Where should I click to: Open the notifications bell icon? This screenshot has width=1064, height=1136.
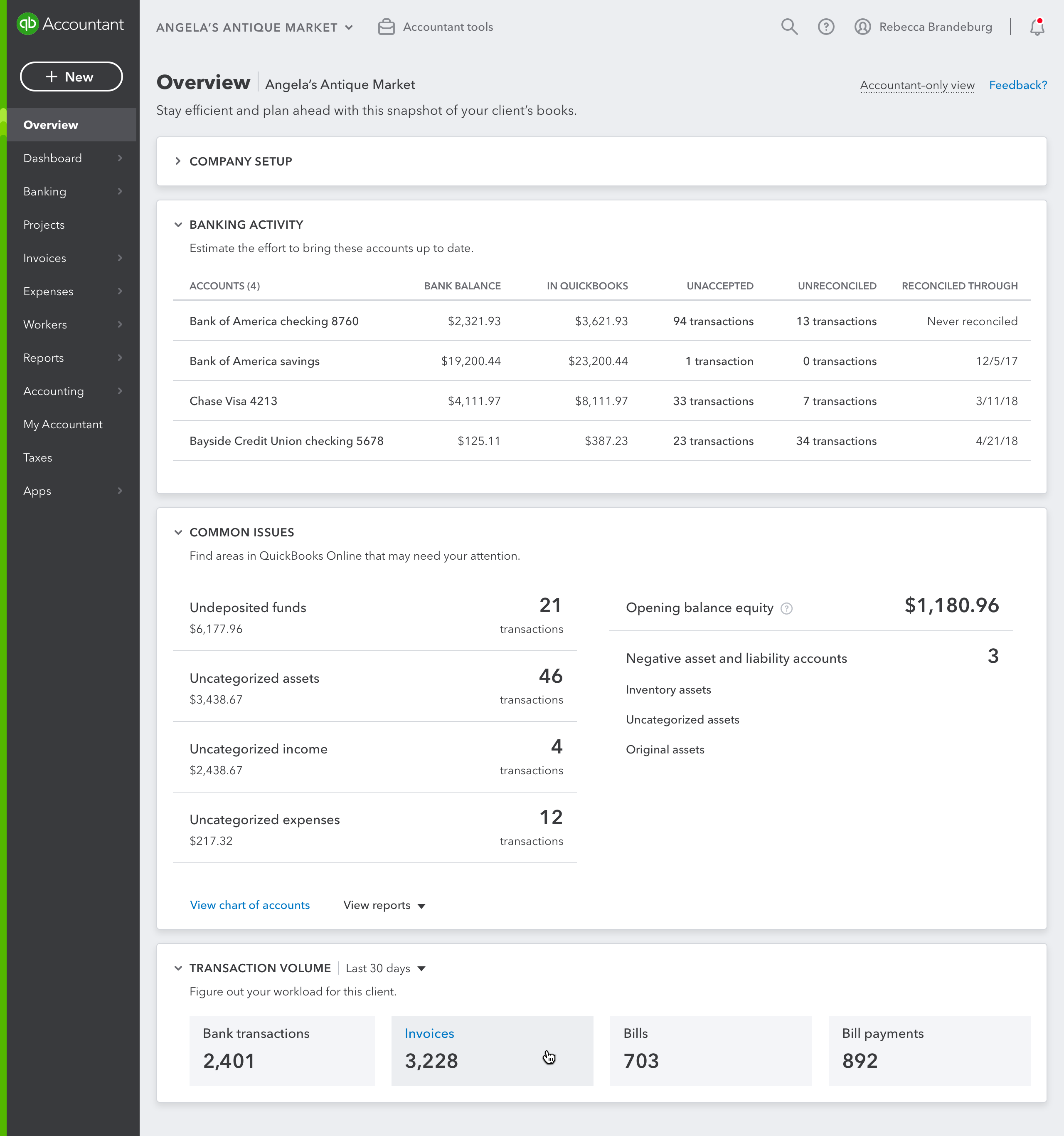1037,27
